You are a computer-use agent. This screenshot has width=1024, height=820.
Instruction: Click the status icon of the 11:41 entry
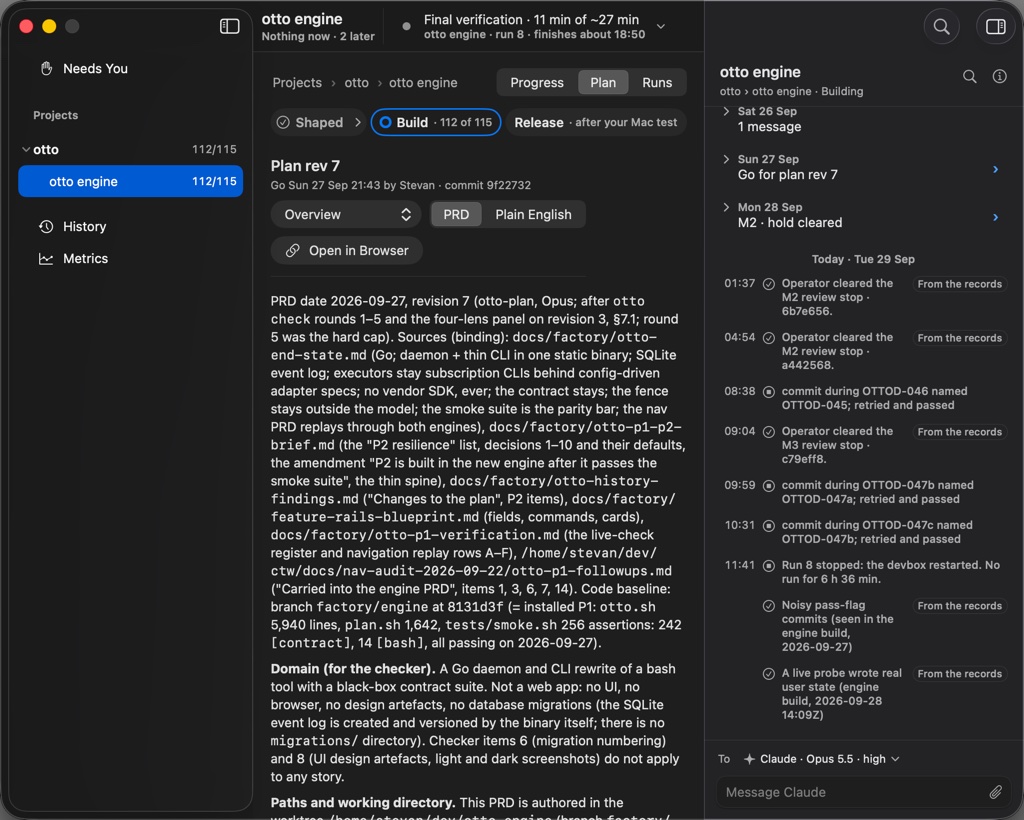(769, 565)
